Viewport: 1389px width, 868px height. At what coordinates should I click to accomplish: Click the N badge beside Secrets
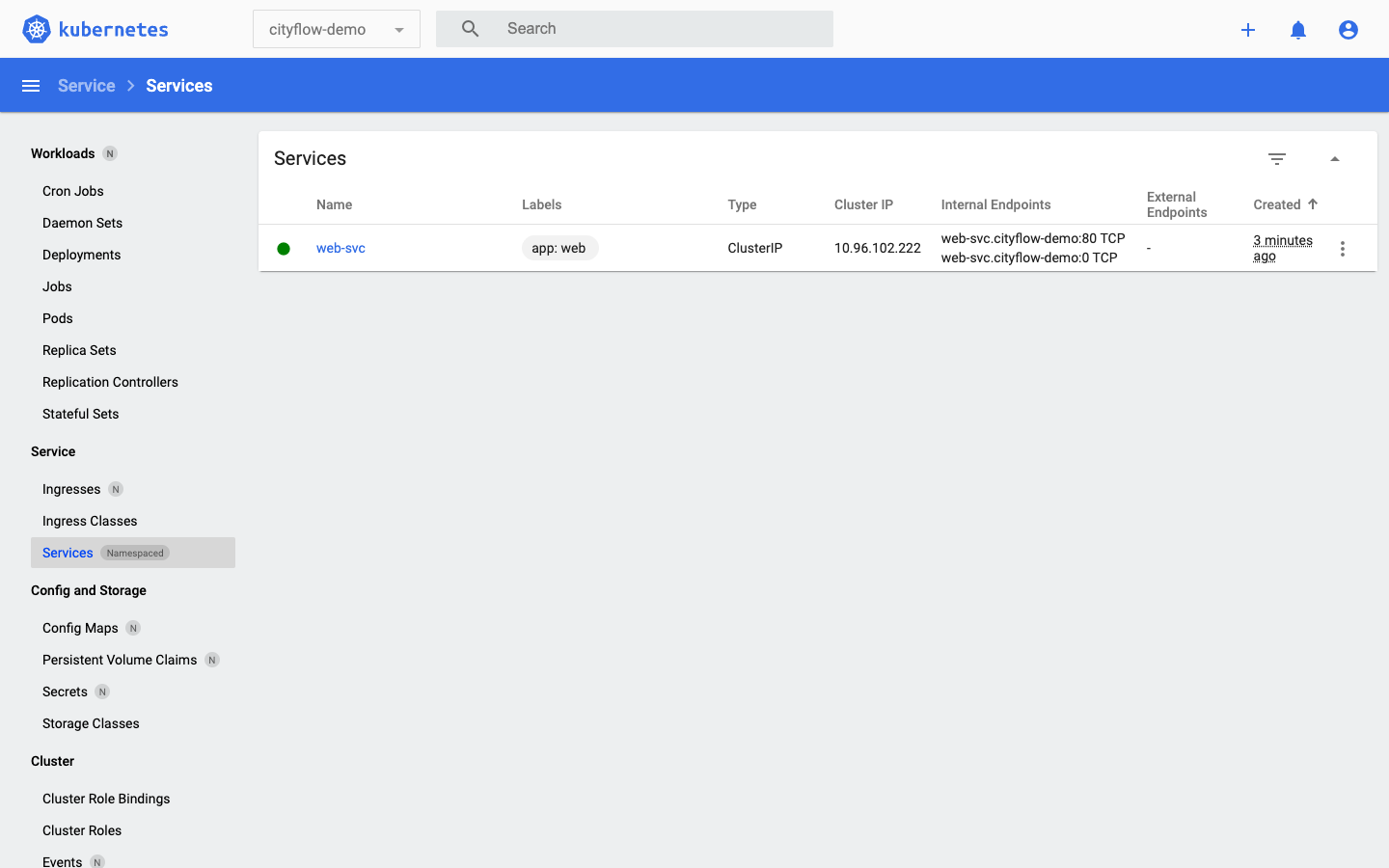tap(102, 692)
